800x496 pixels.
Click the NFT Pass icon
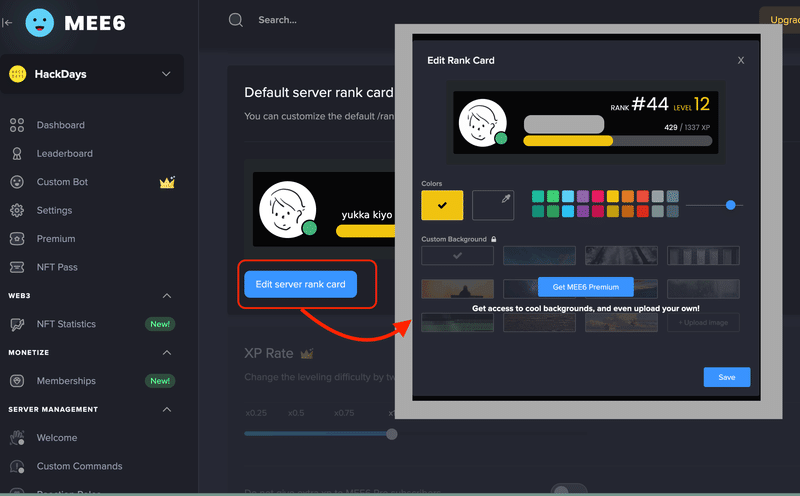17,267
